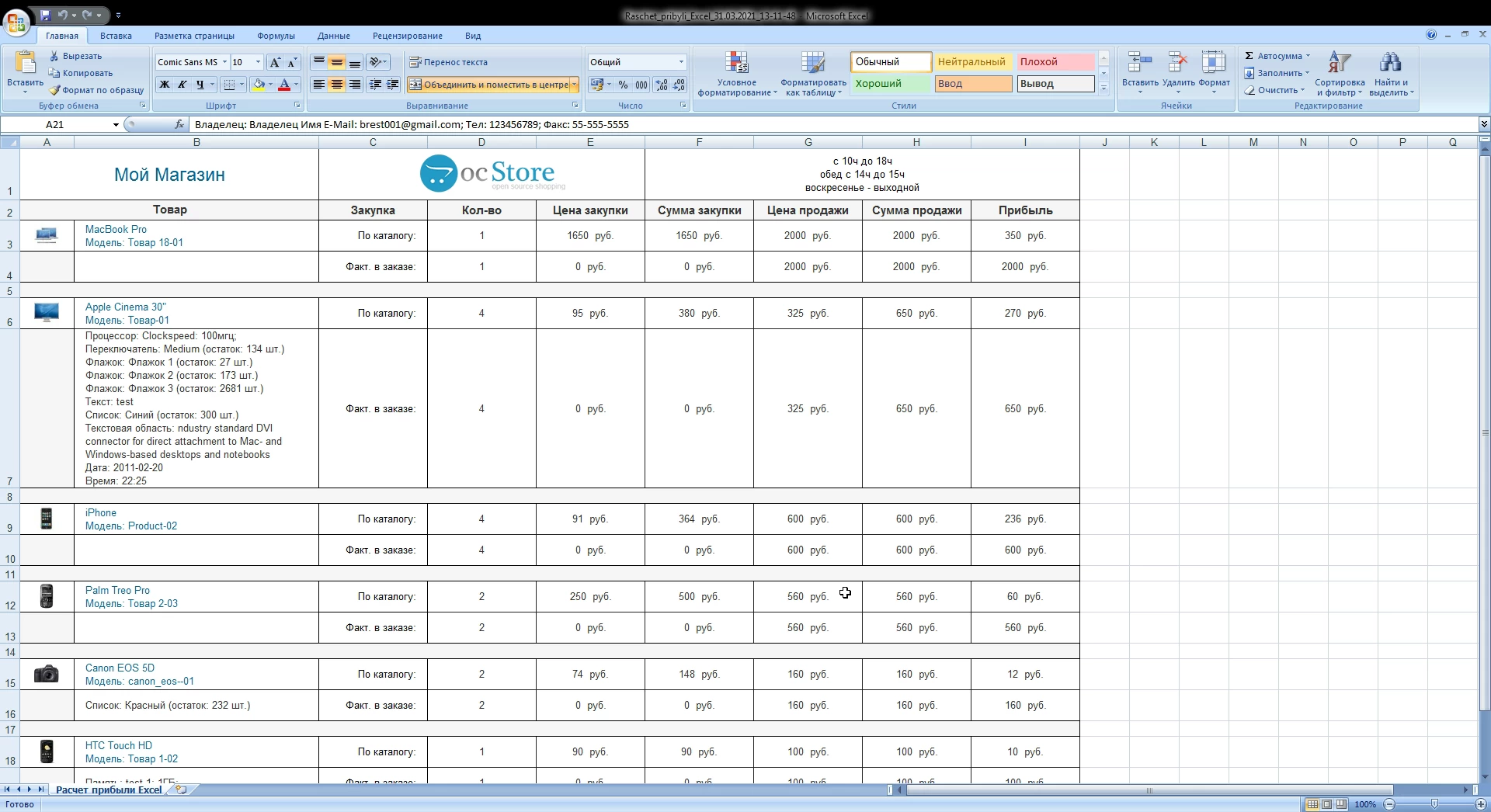
Task: Switch to the Данные tab
Action: 333,36
